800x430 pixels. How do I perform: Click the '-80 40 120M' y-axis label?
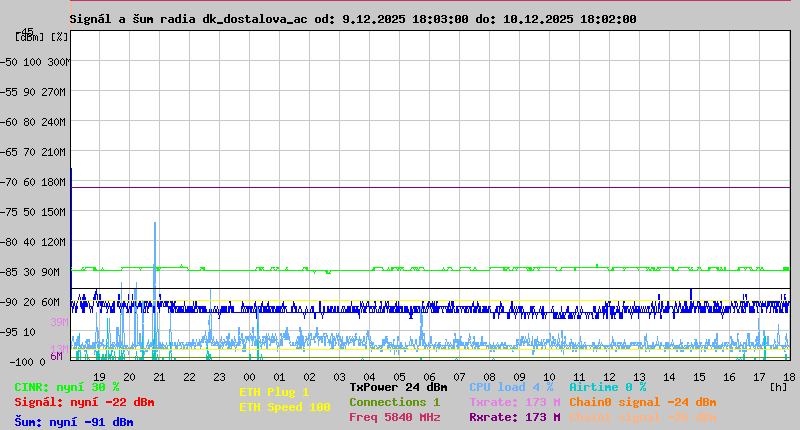tap(34, 242)
